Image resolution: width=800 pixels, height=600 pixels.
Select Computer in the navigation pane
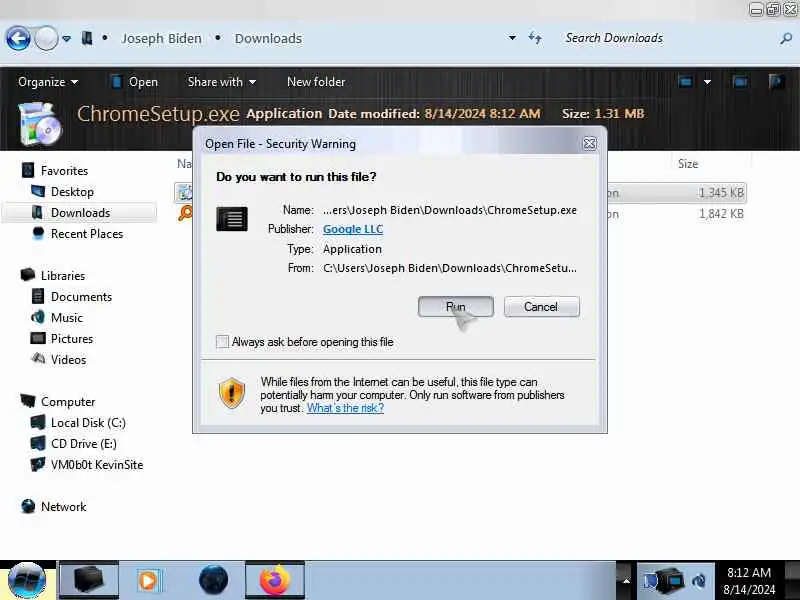pos(58,402)
